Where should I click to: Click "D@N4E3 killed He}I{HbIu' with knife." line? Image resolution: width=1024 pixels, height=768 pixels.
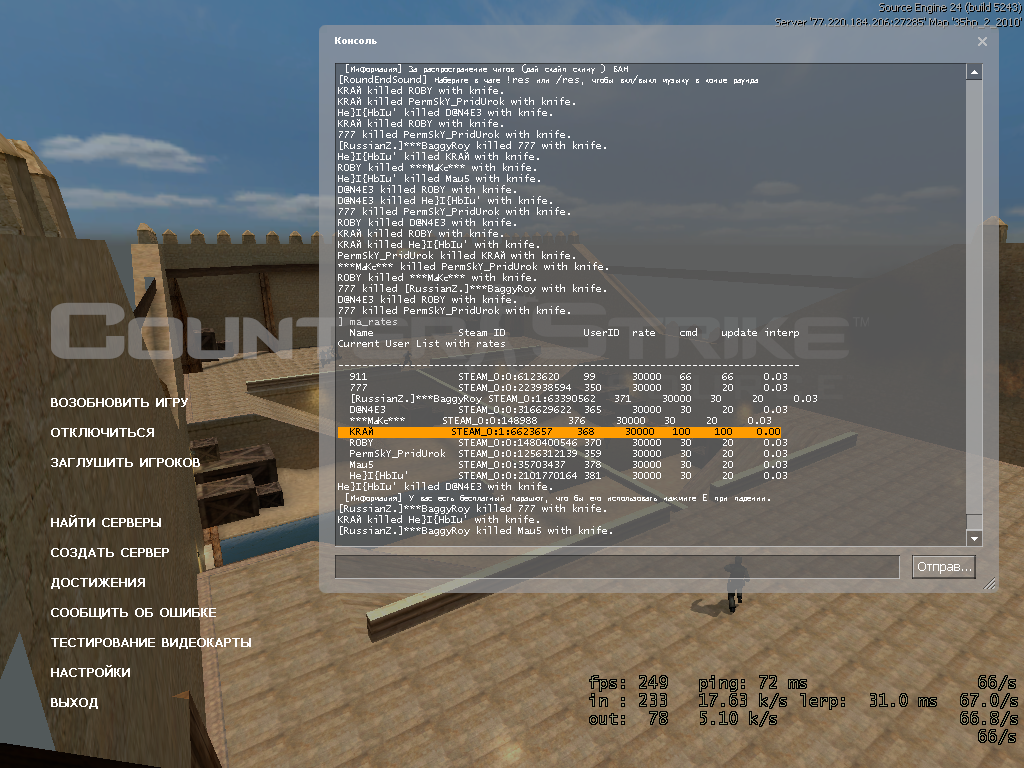445,201
